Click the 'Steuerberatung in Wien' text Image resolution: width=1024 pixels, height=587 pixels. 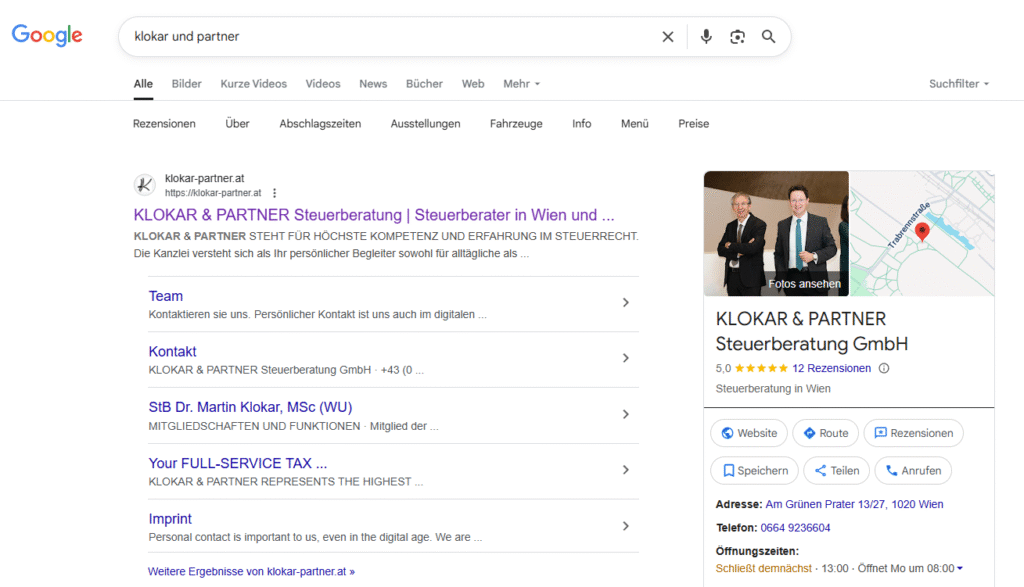point(773,389)
